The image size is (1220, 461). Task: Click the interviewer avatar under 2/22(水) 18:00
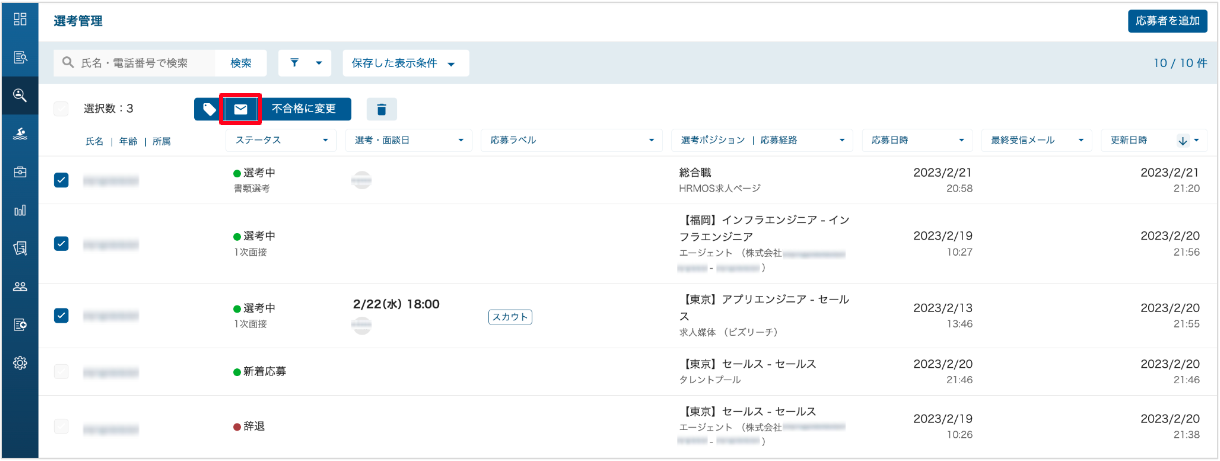[x=362, y=325]
